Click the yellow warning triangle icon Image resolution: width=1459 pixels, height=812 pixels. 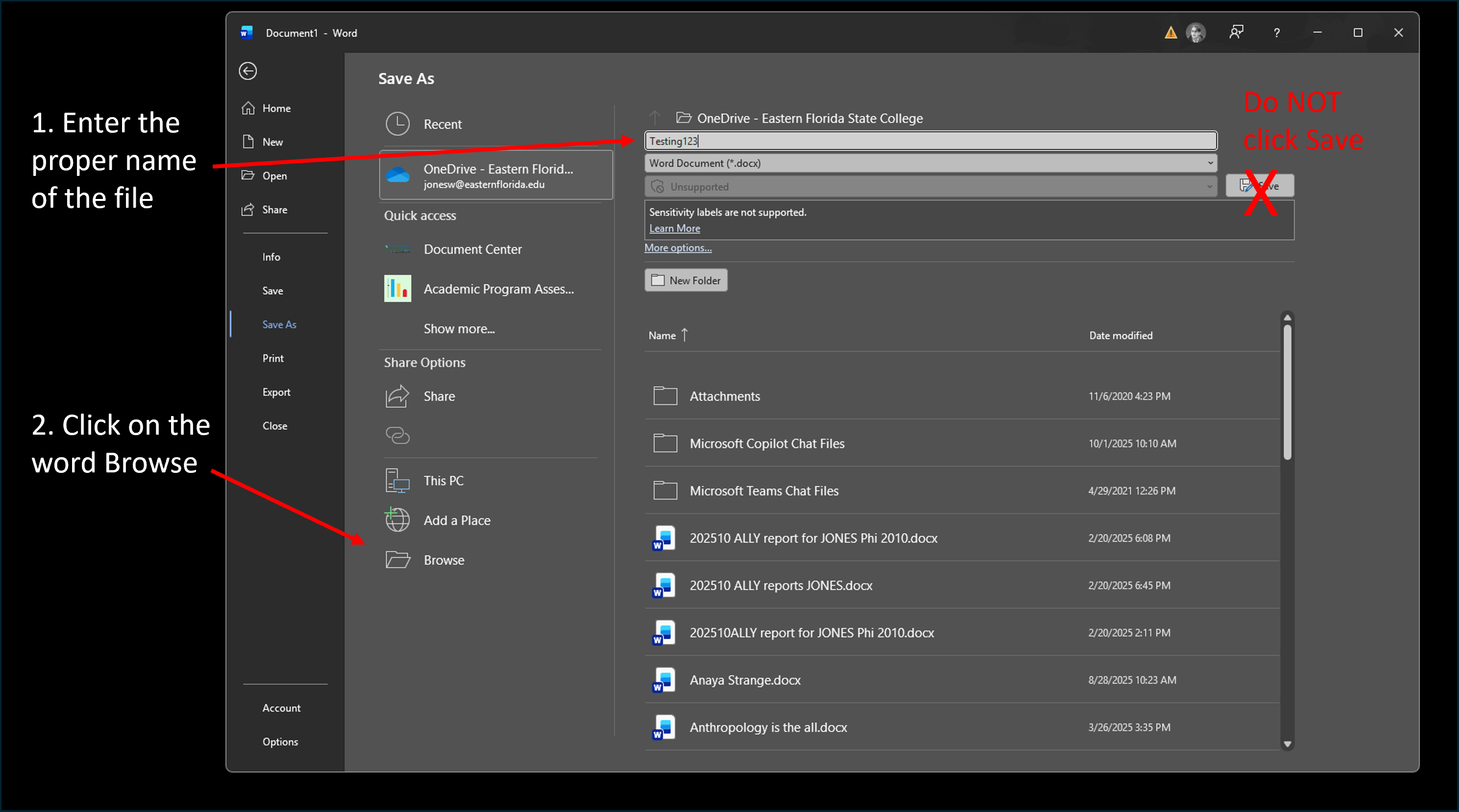[1170, 33]
